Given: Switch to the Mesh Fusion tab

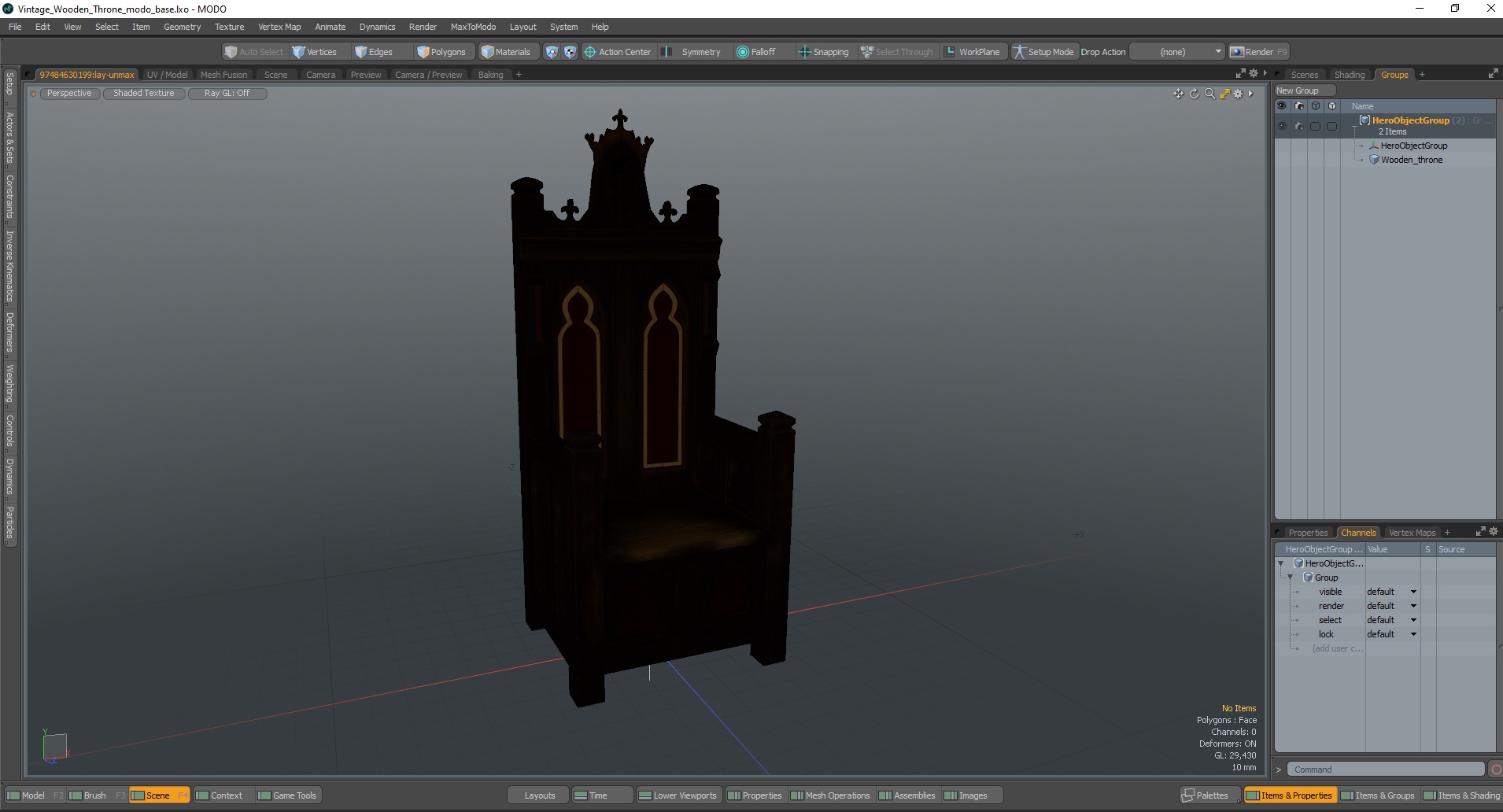Looking at the screenshot, I should [x=223, y=75].
